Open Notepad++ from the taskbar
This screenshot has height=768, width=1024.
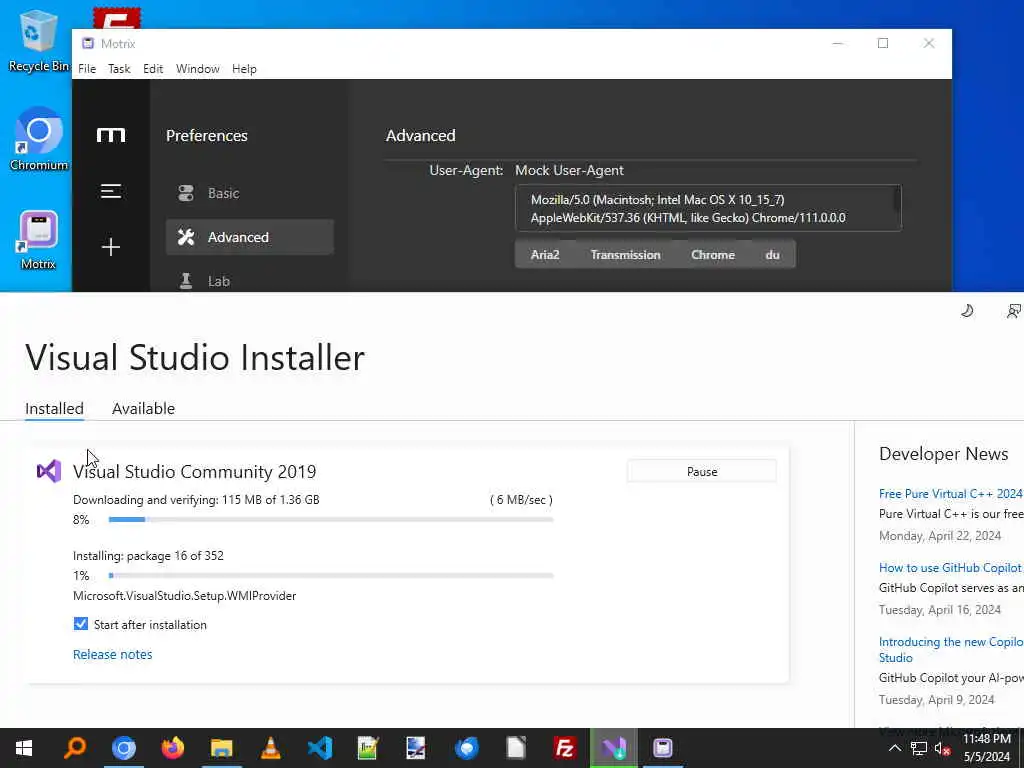(368, 748)
